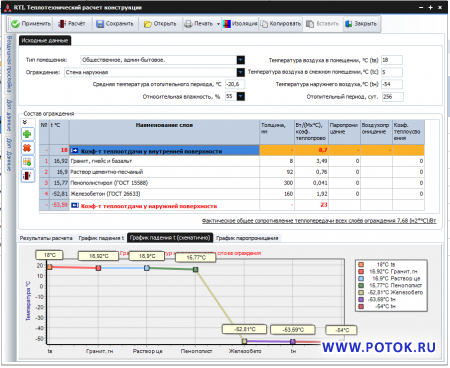The image size is (450, 368).
Task: Click orange tв legend swatch
Action: 361,265
